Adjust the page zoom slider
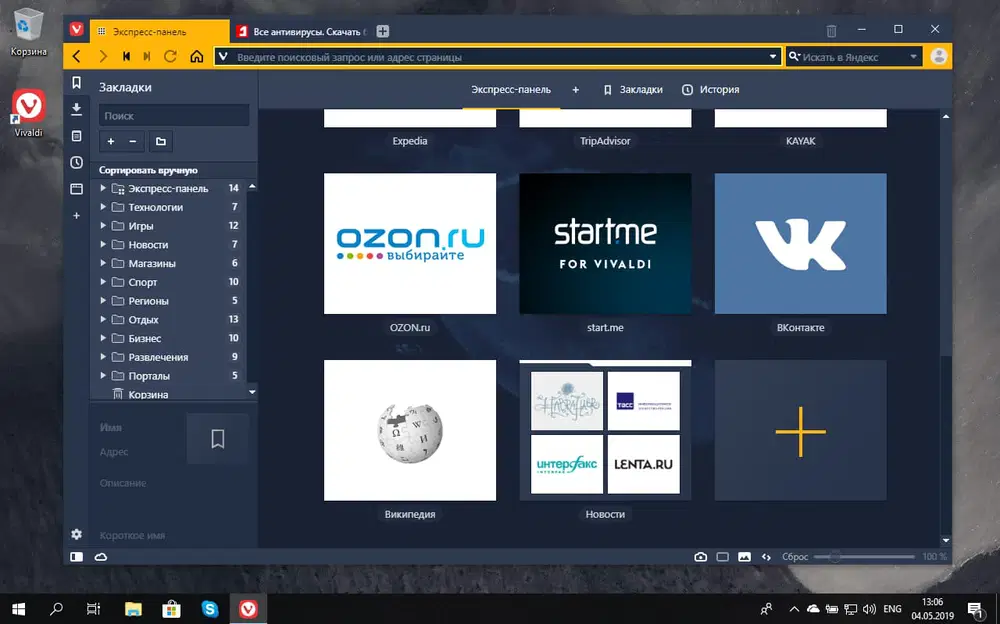 (864, 557)
